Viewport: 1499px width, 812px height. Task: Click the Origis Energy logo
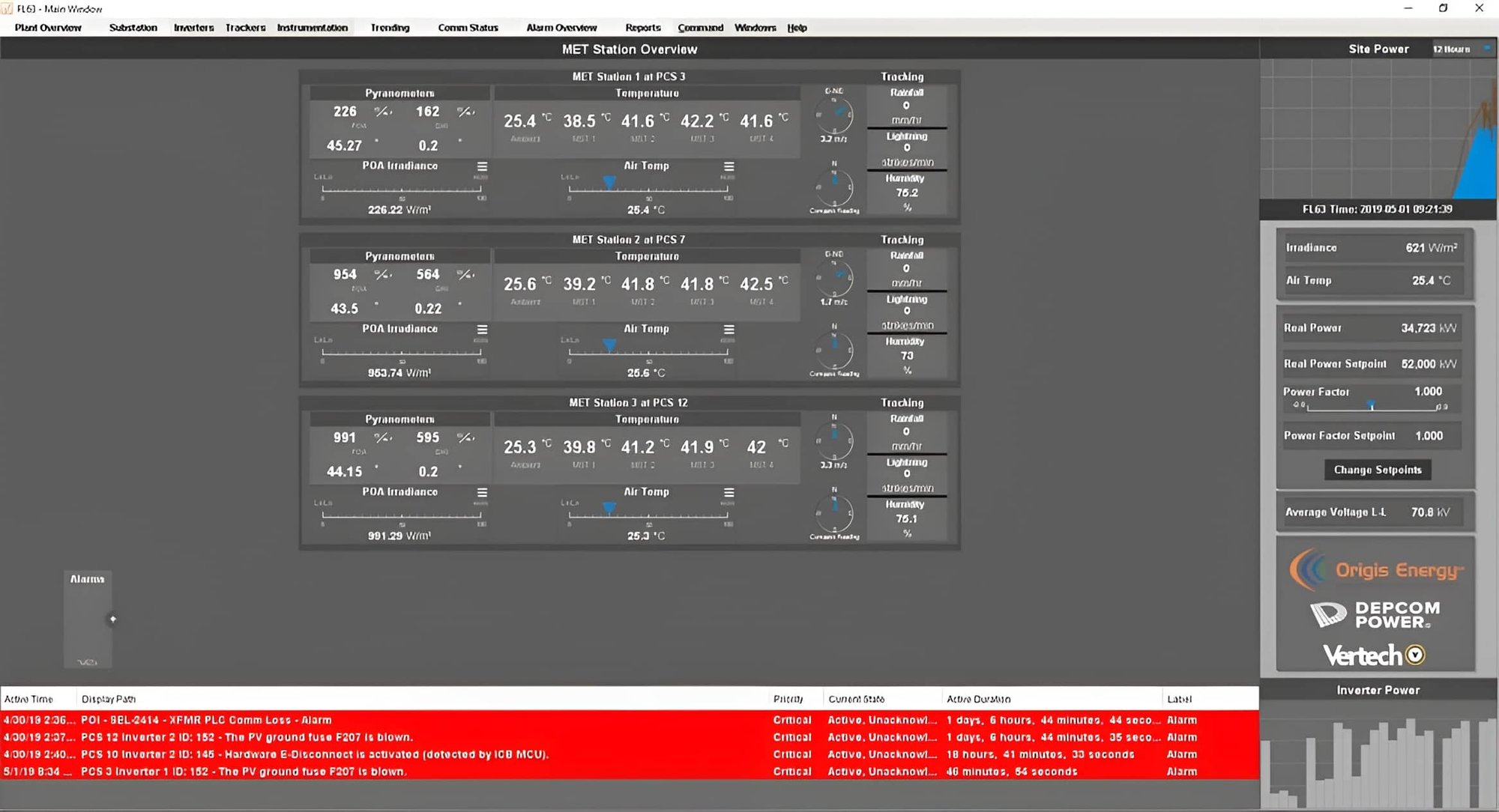point(1378,569)
